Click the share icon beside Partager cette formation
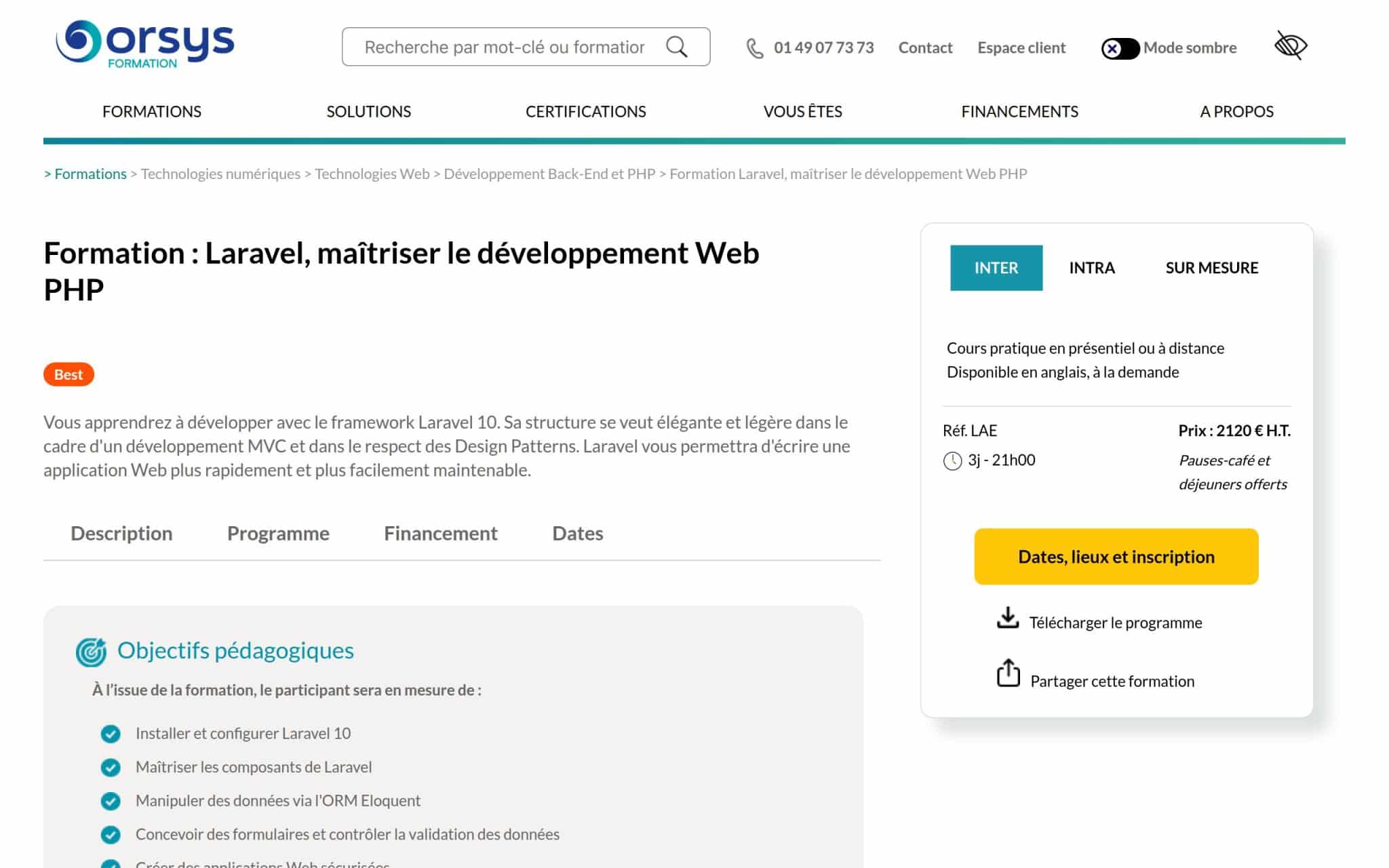This screenshot has width=1389, height=868. point(1008,673)
